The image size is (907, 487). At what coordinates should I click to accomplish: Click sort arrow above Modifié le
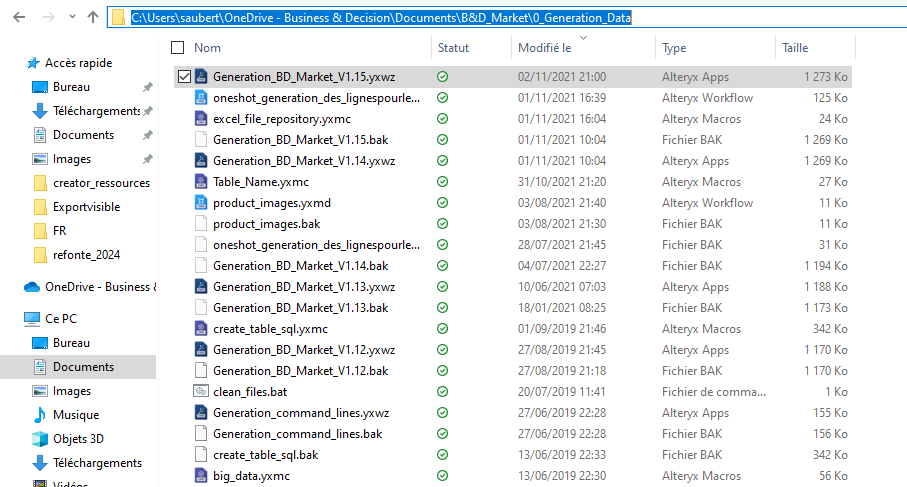point(583,38)
